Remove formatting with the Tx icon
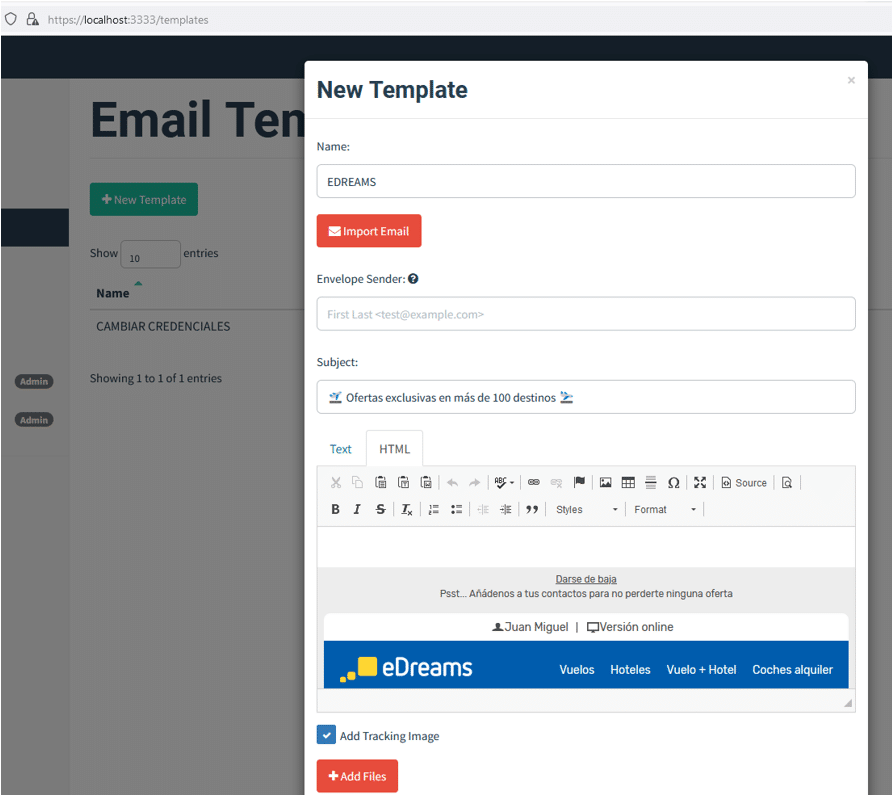Screen dimensions: 892x798 tap(407, 509)
